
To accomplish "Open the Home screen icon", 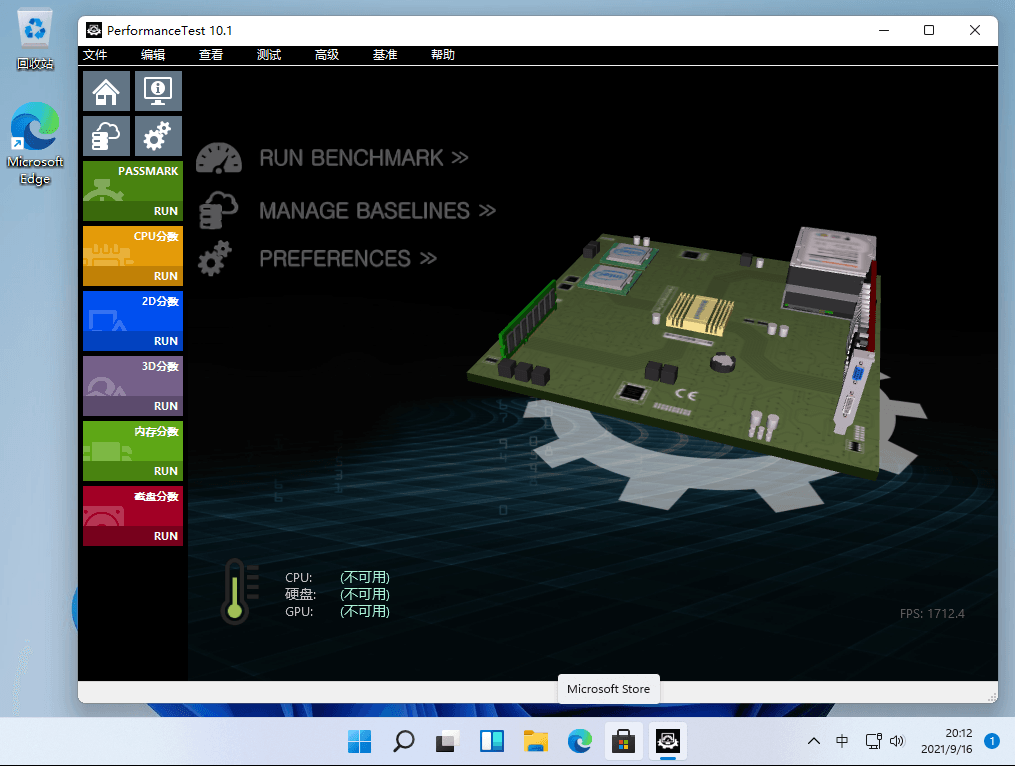I will (x=106, y=91).
